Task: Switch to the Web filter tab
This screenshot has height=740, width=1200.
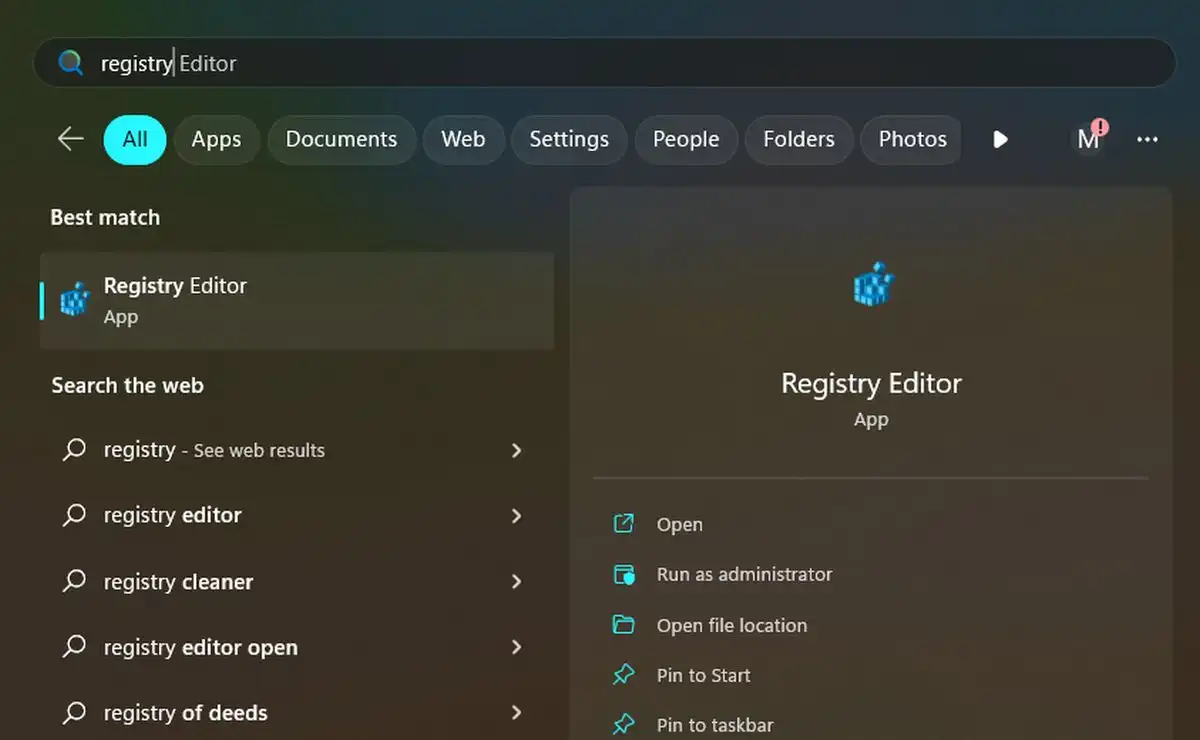Action: pyautogui.click(x=463, y=139)
